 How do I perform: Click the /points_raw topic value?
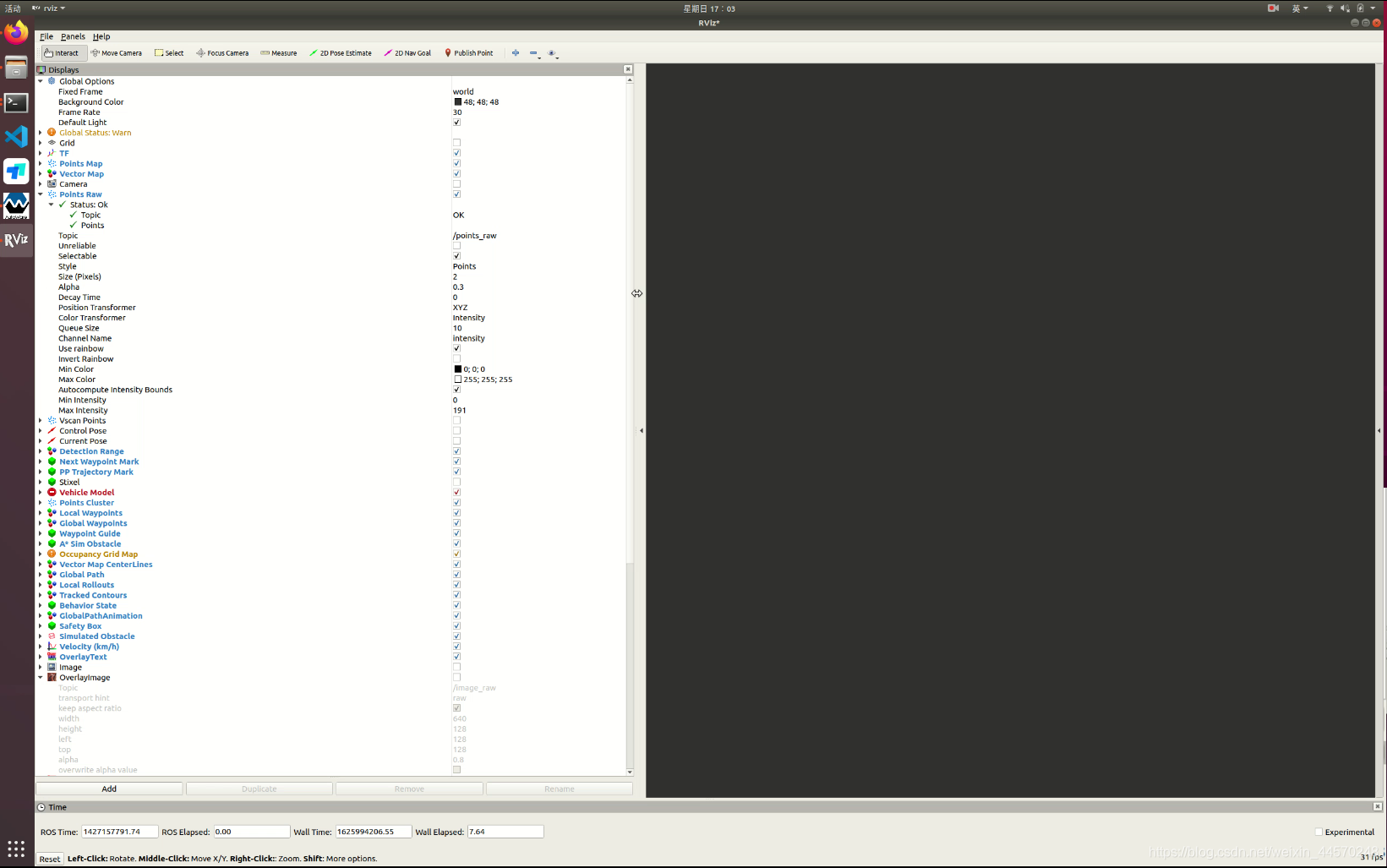tap(475, 236)
